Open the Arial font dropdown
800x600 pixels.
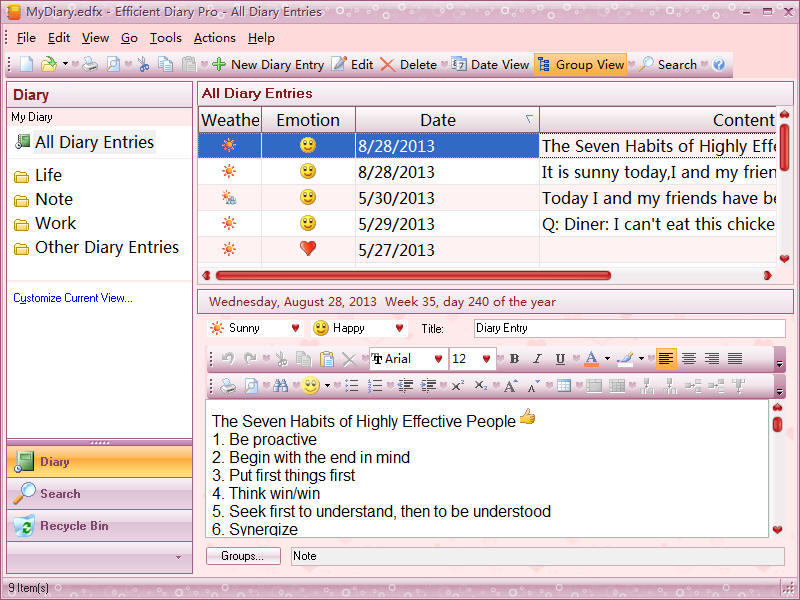438,359
